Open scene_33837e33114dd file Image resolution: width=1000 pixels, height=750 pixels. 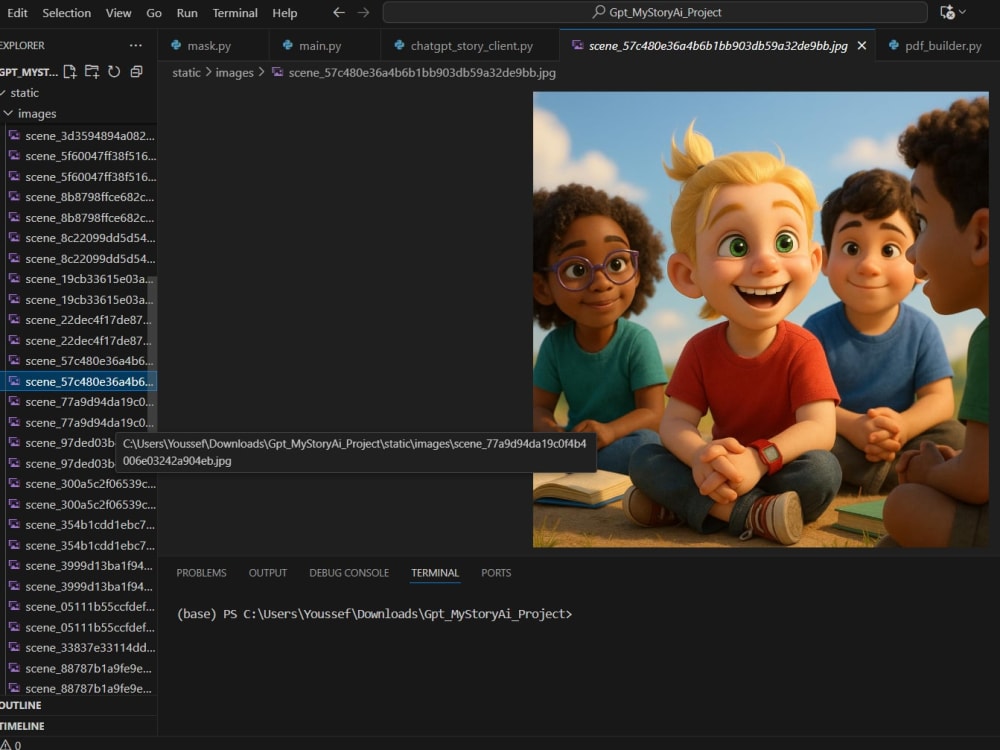click(x=80, y=647)
